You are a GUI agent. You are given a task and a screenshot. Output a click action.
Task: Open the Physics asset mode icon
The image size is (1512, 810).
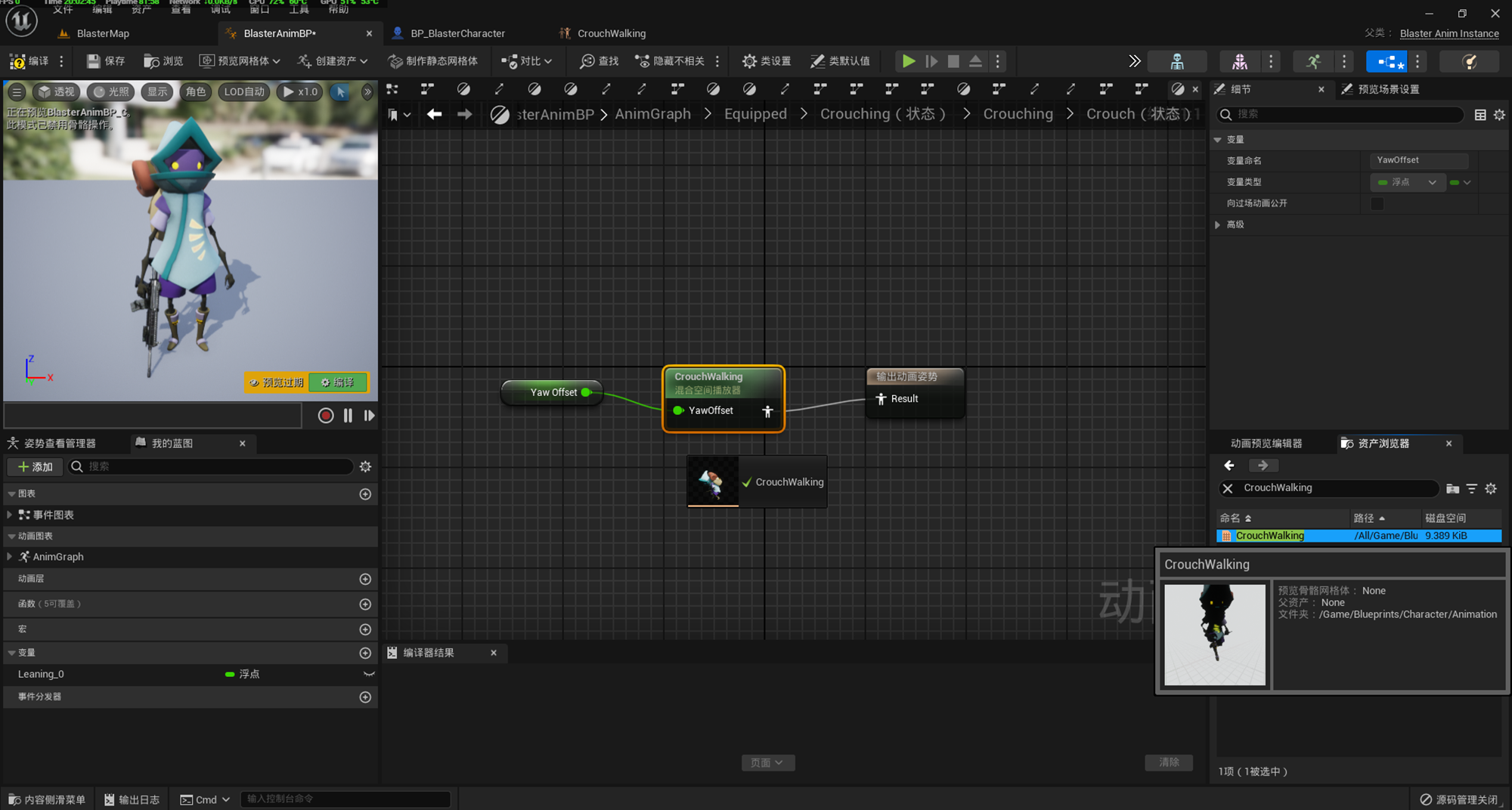[1470, 61]
